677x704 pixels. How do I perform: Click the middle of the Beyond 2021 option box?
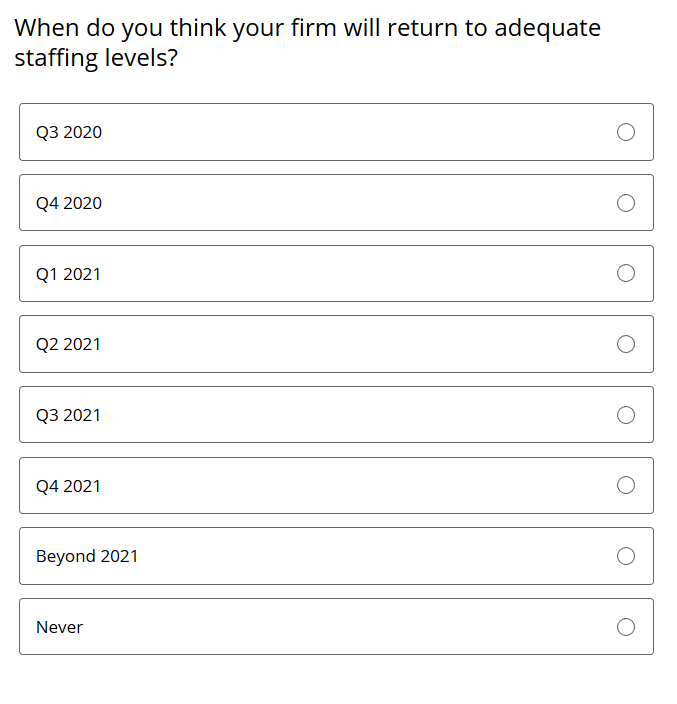(336, 556)
